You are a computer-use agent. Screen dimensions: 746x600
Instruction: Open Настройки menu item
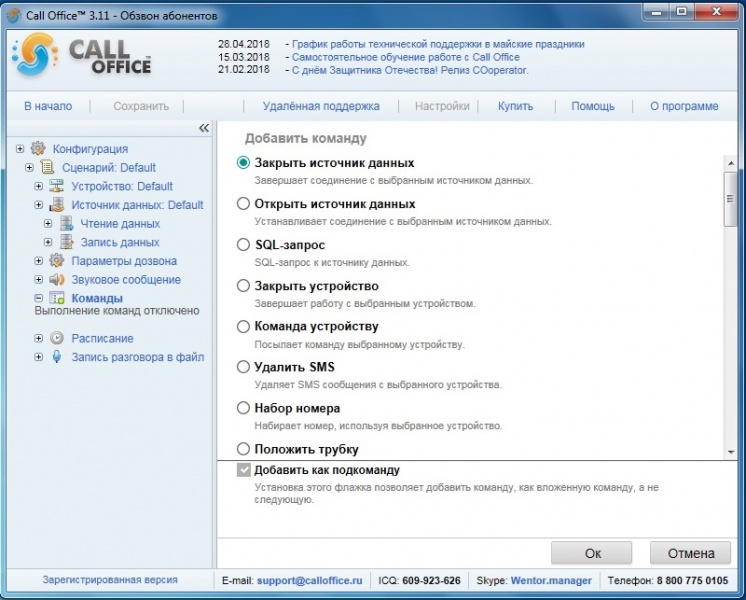point(442,106)
